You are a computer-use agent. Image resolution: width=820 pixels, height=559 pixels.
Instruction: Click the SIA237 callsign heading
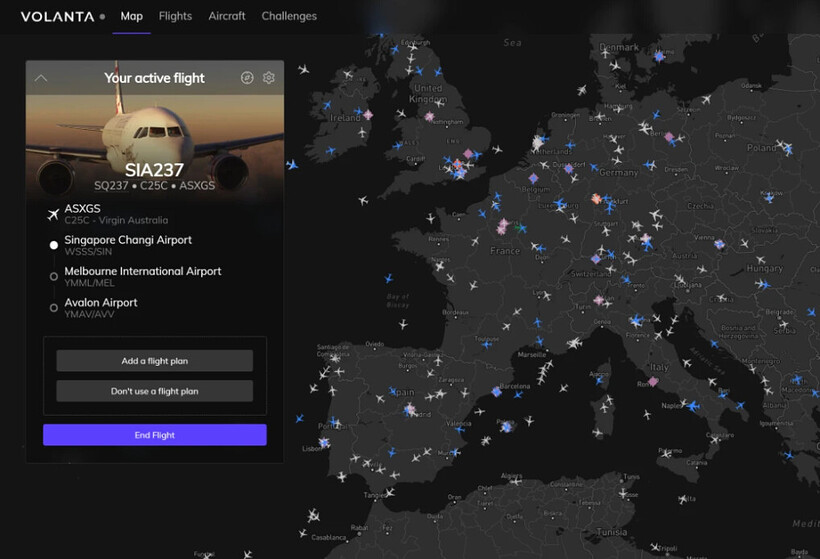tap(154, 170)
